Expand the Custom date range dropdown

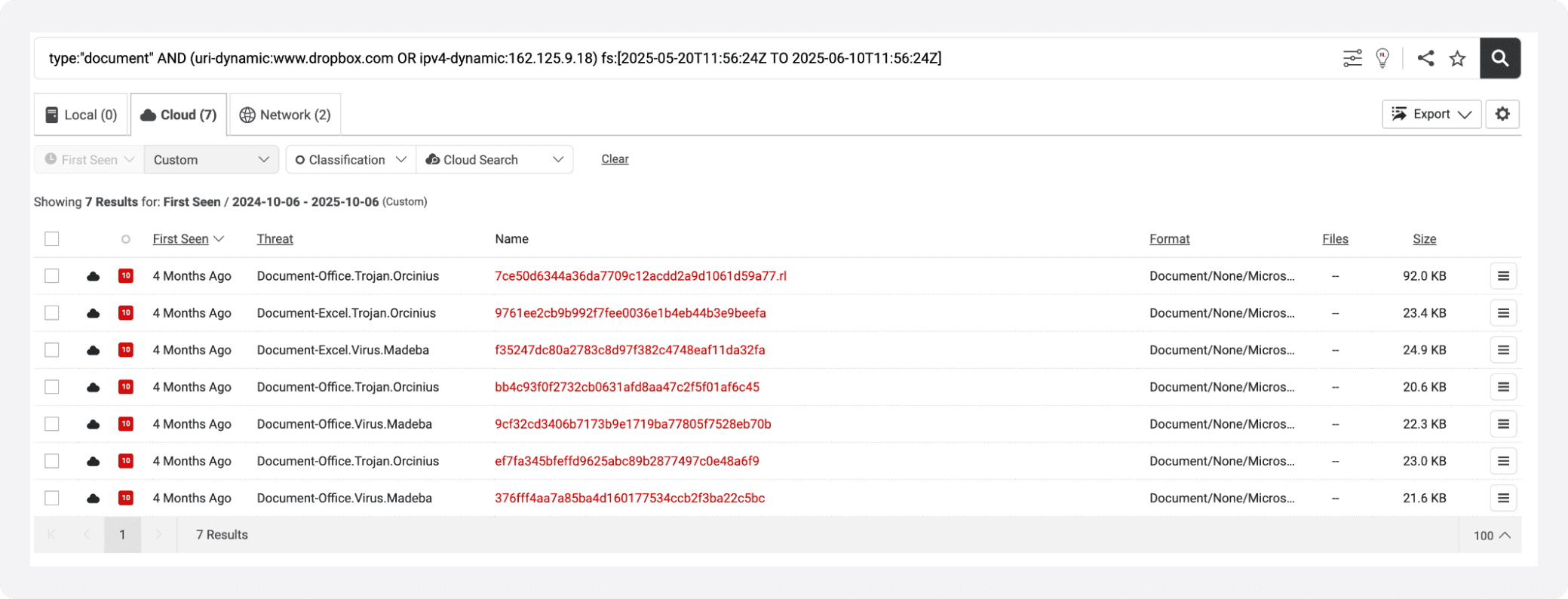pos(211,160)
